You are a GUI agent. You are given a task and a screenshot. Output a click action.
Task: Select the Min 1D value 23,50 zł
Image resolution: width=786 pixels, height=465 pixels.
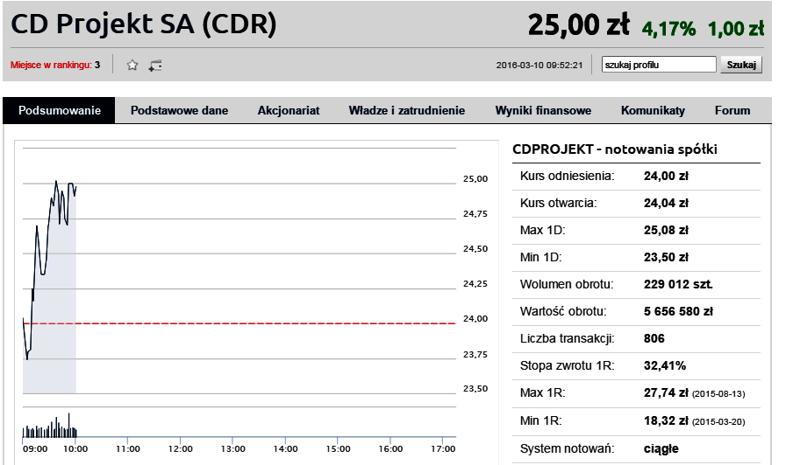coord(666,257)
